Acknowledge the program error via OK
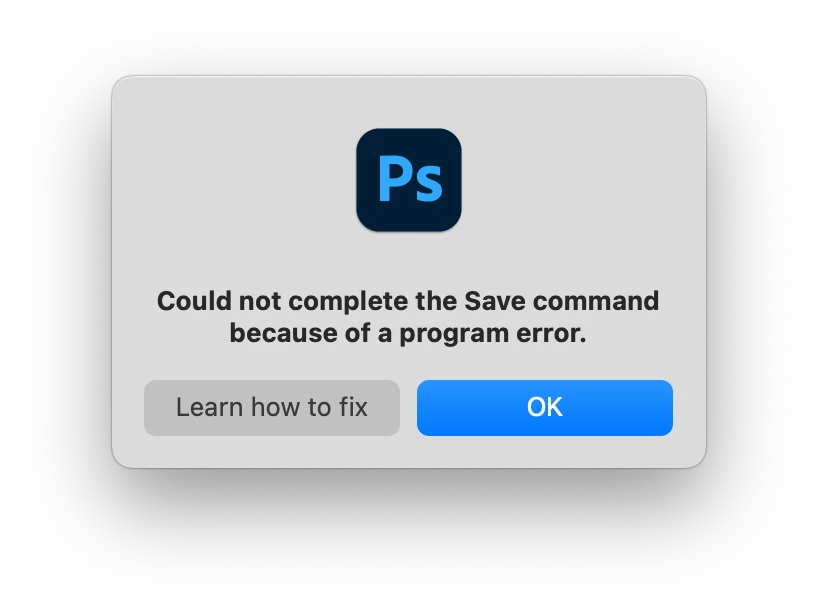818x616 pixels. (545, 407)
